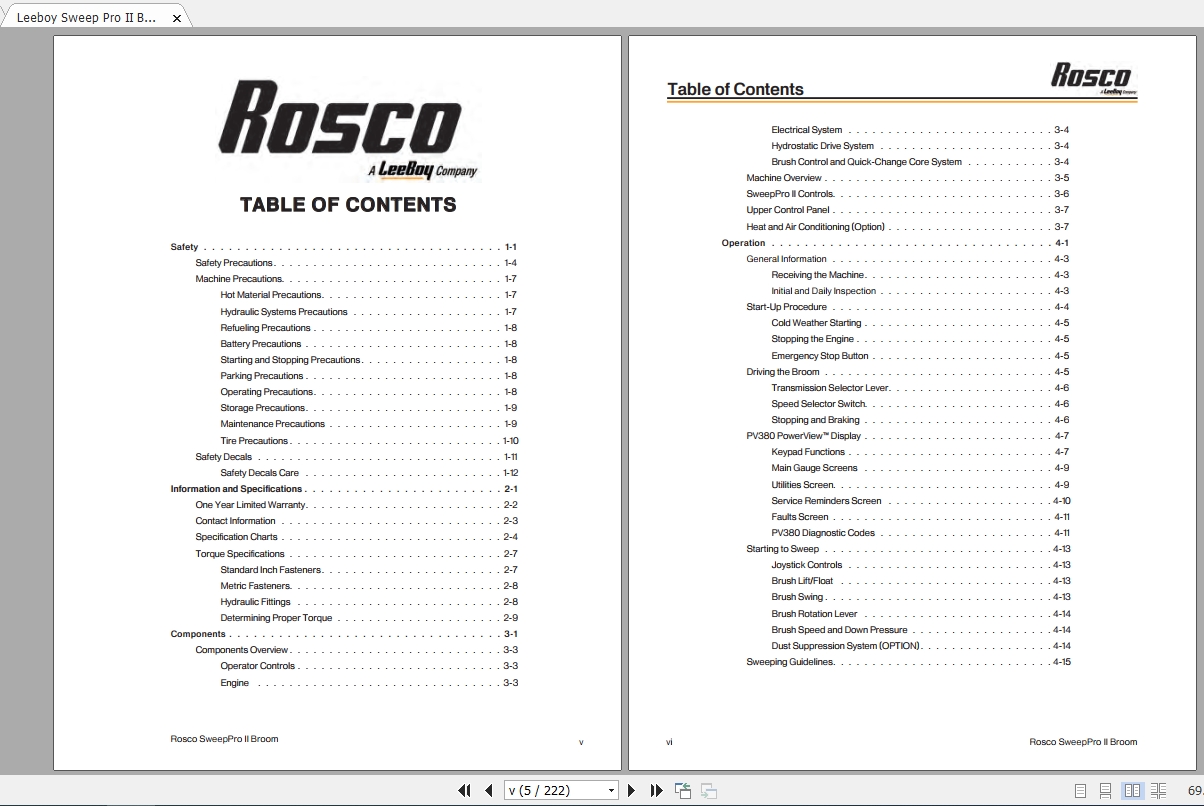
Task: Click the Machine Overview entry
Action: tap(908, 178)
